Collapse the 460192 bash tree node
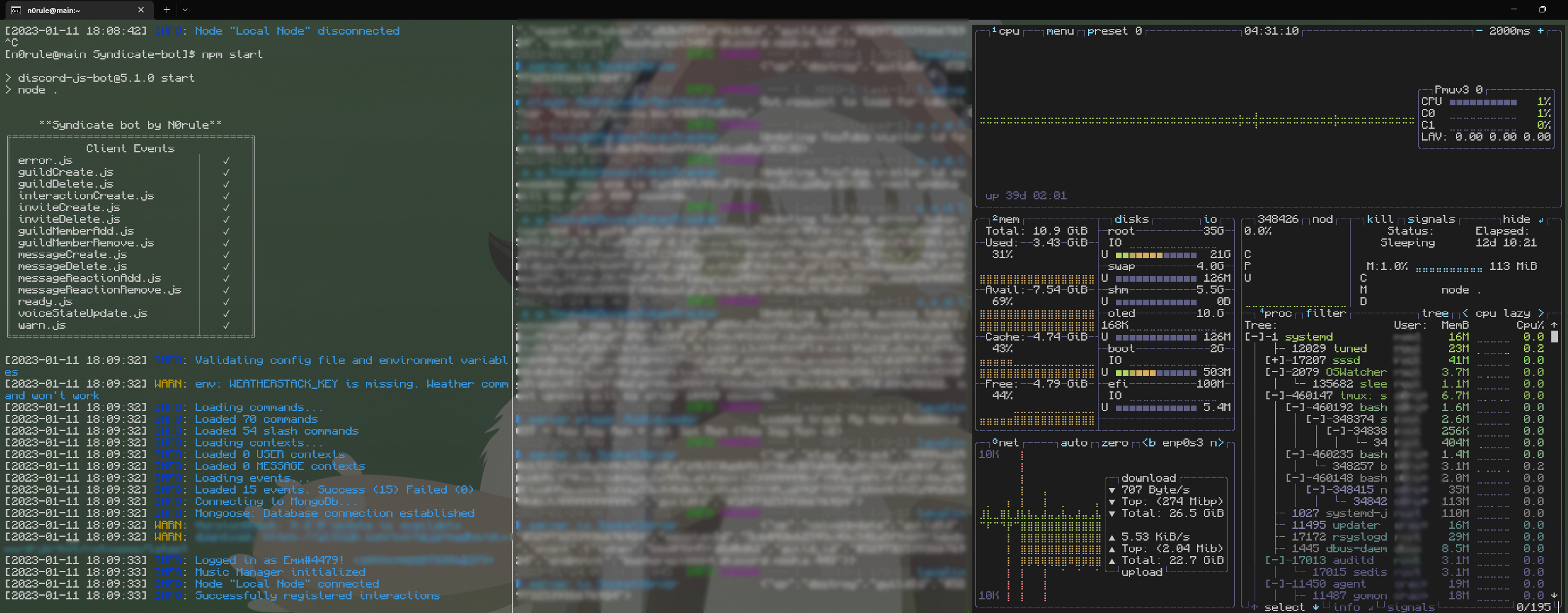The width and height of the screenshot is (1568, 613). coord(1295,407)
